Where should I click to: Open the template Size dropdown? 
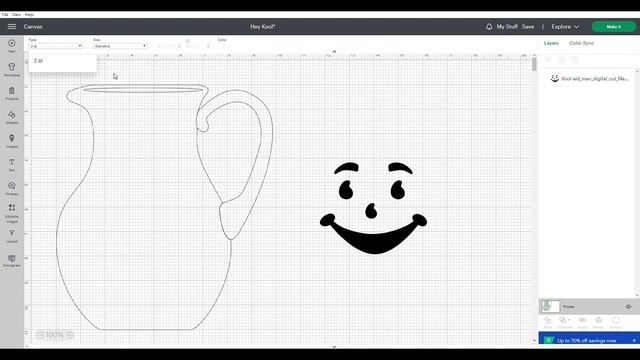[120, 46]
